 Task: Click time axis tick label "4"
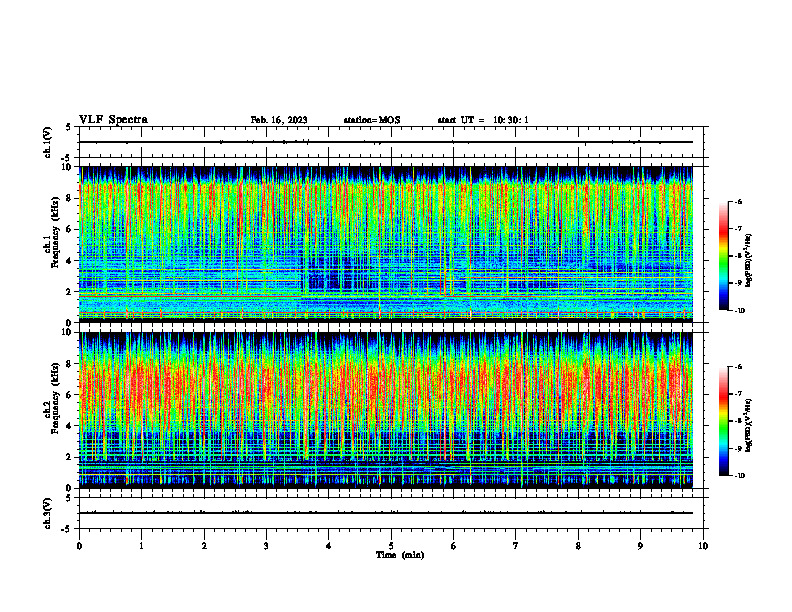(329, 546)
